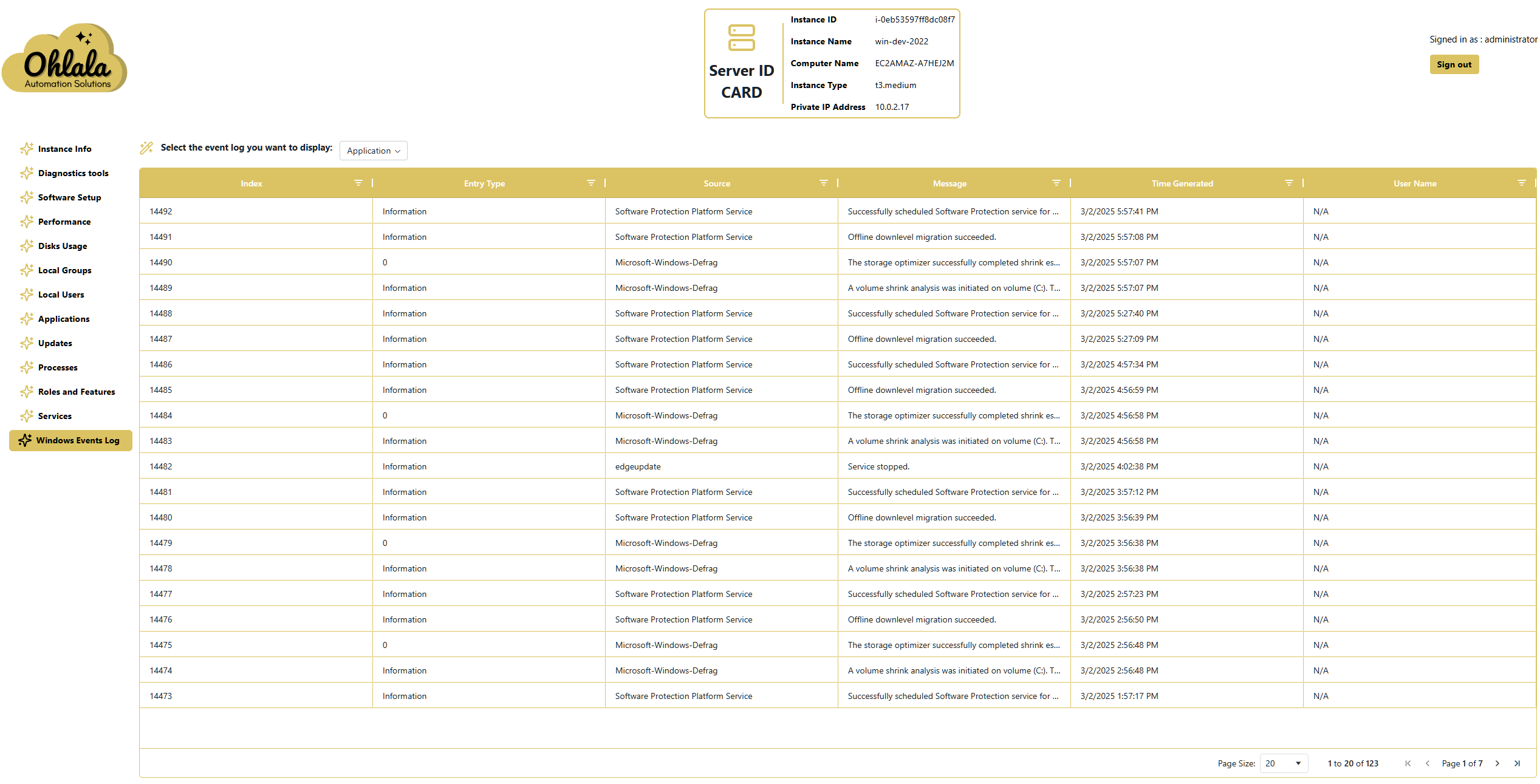The width and height of the screenshot is (1540, 784).
Task: Go to the first page of results
Action: [x=1408, y=763]
